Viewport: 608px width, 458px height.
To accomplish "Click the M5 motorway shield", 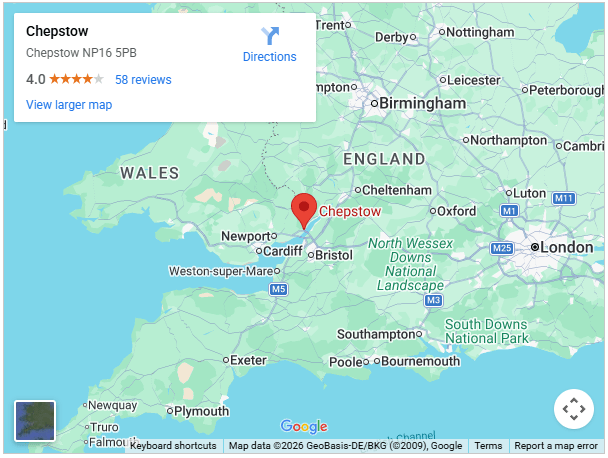I will [x=278, y=289].
